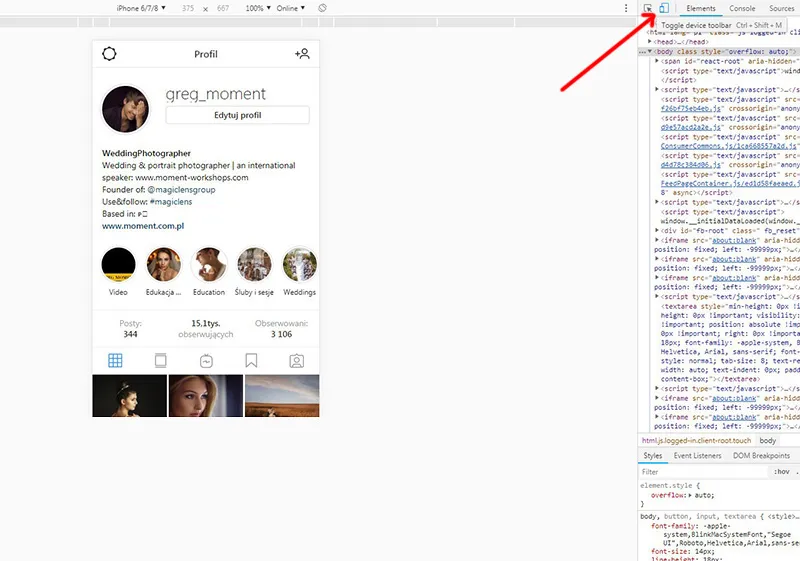
Task: Click the @magiclensgroup mention link
Action: 181,190
